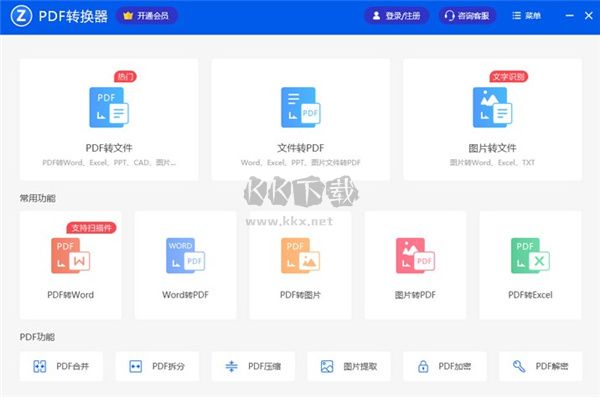Image resolution: width=600 pixels, height=397 pixels.
Task: Select the 图片转文件 card title
Action: coord(492,148)
